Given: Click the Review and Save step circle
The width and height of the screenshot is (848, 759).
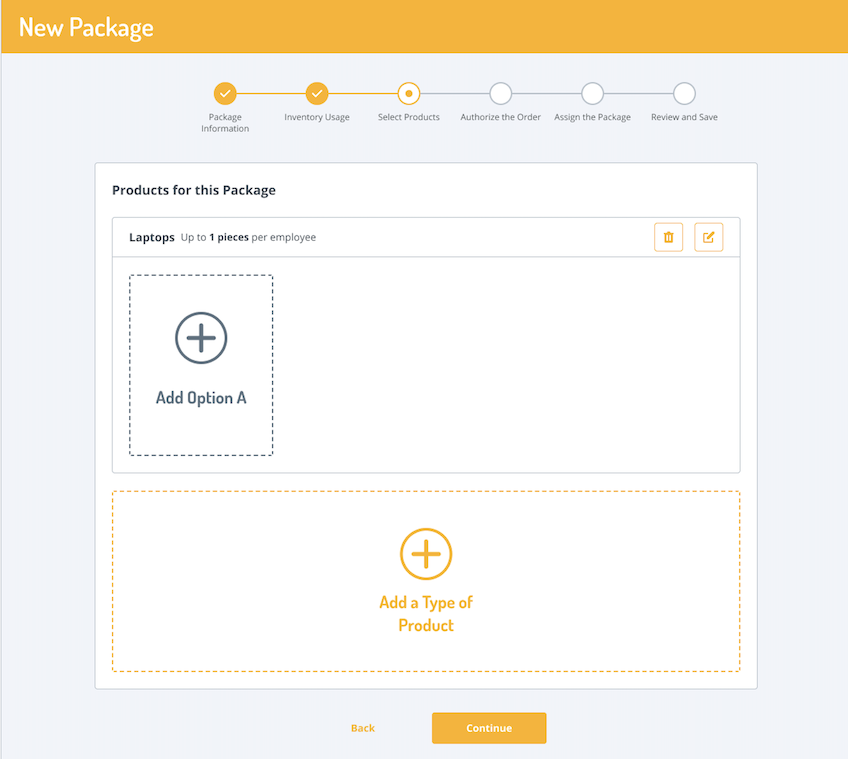Looking at the screenshot, I should 683,93.
